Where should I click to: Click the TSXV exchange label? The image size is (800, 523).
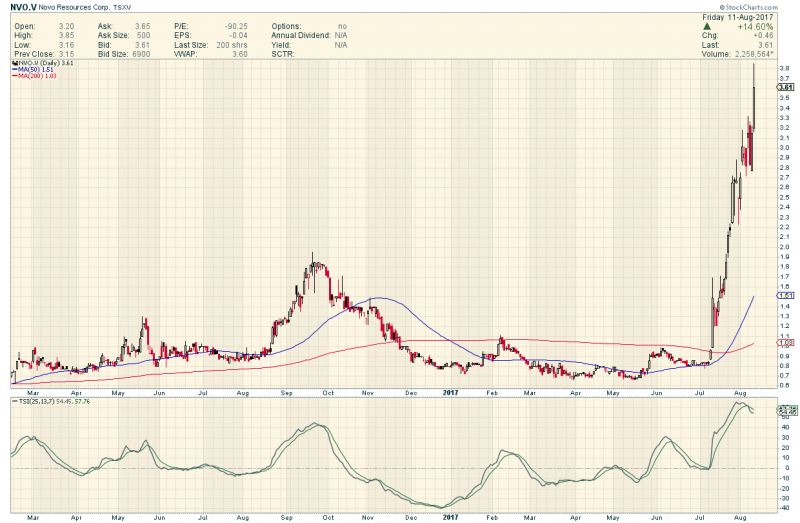click(x=122, y=8)
